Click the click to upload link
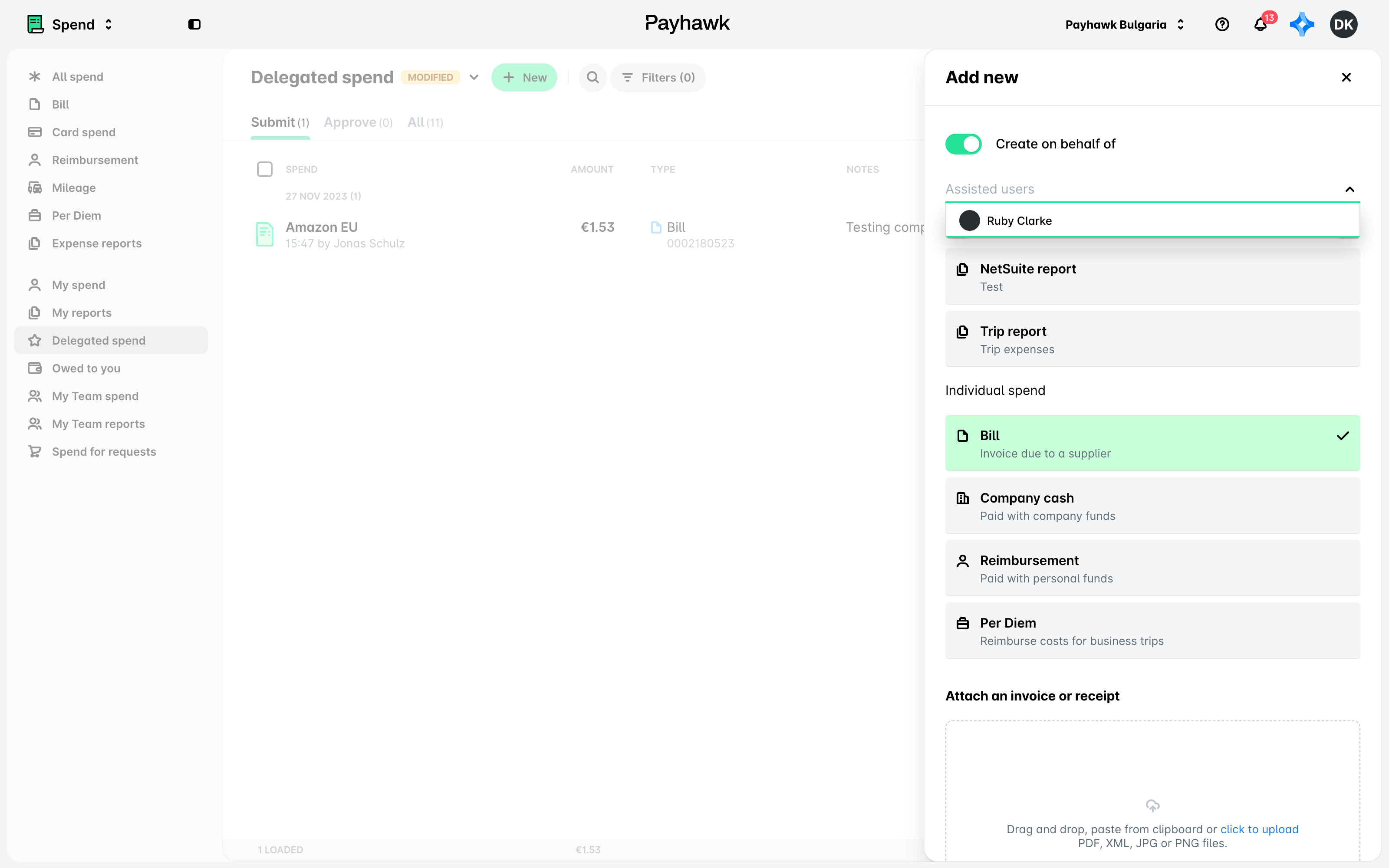1389x868 pixels. click(1259, 829)
